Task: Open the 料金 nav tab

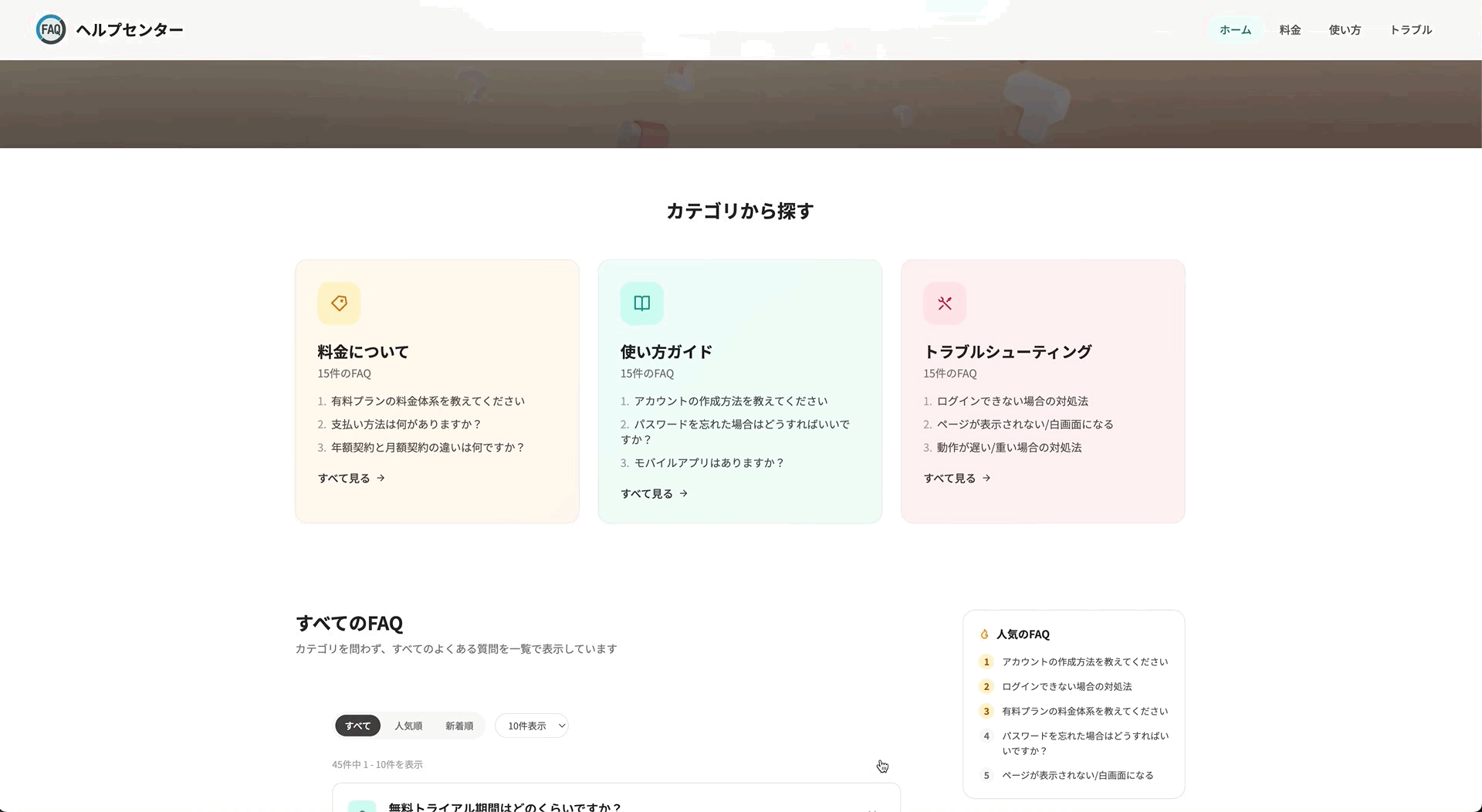Action: pos(1290,30)
